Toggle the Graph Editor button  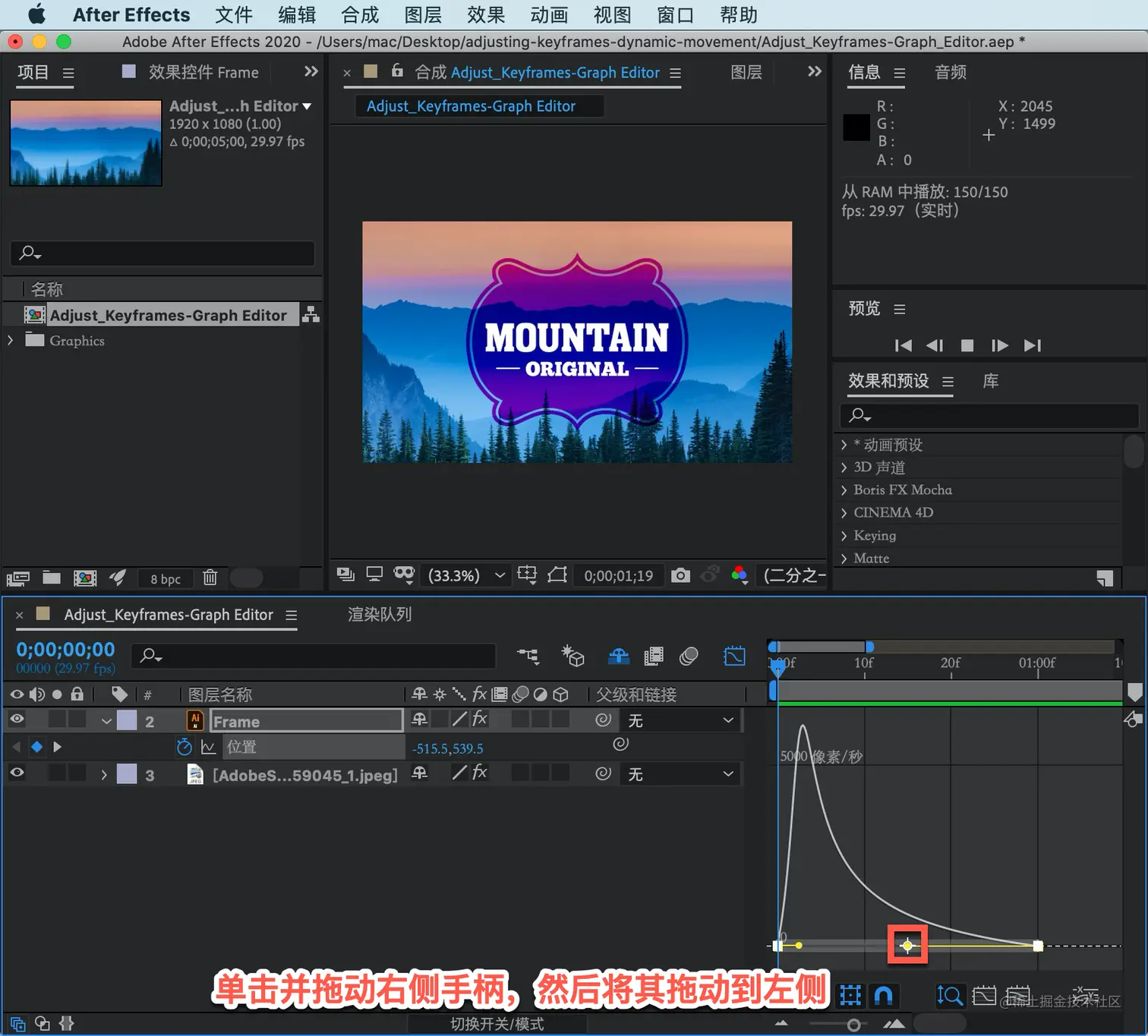pos(735,656)
